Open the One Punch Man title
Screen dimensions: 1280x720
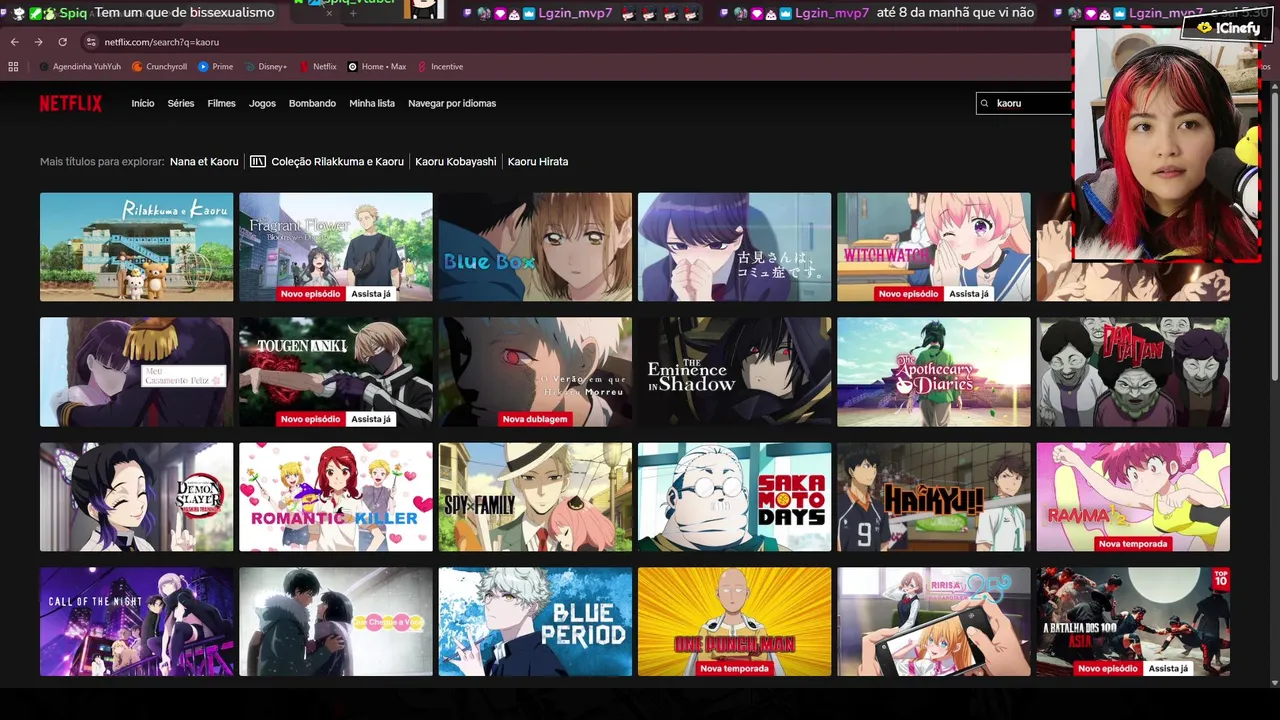click(735, 622)
